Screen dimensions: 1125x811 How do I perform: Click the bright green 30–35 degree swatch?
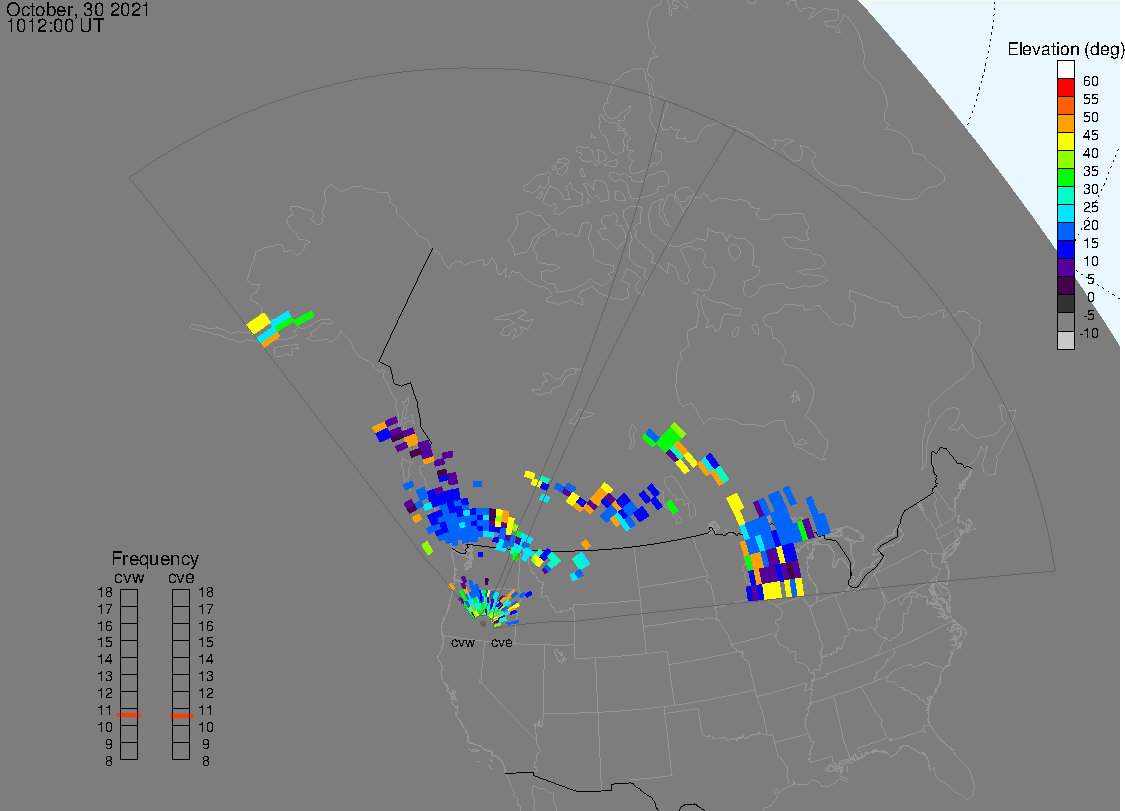pyautogui.click(x=1065, y=177)
